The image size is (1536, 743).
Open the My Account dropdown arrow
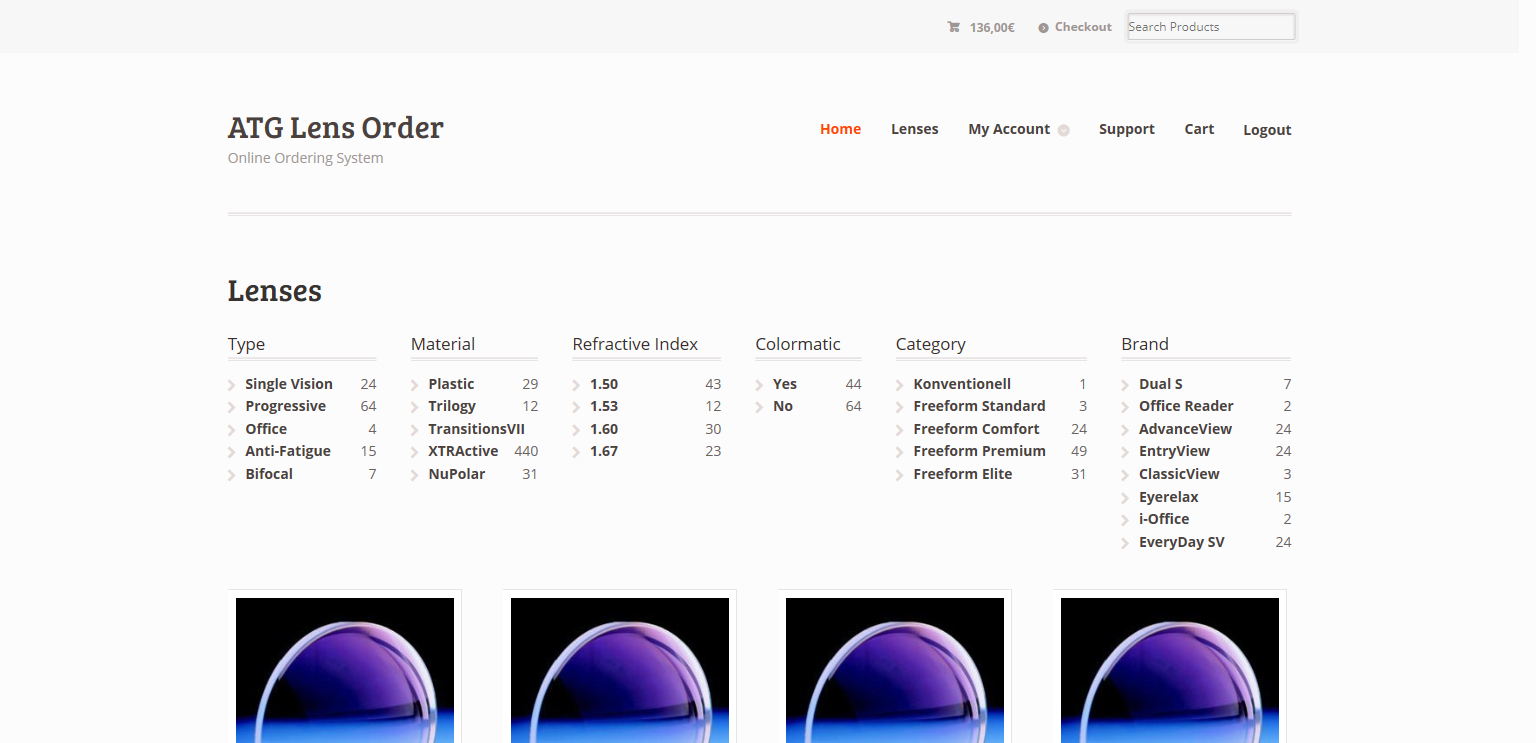1064,130
